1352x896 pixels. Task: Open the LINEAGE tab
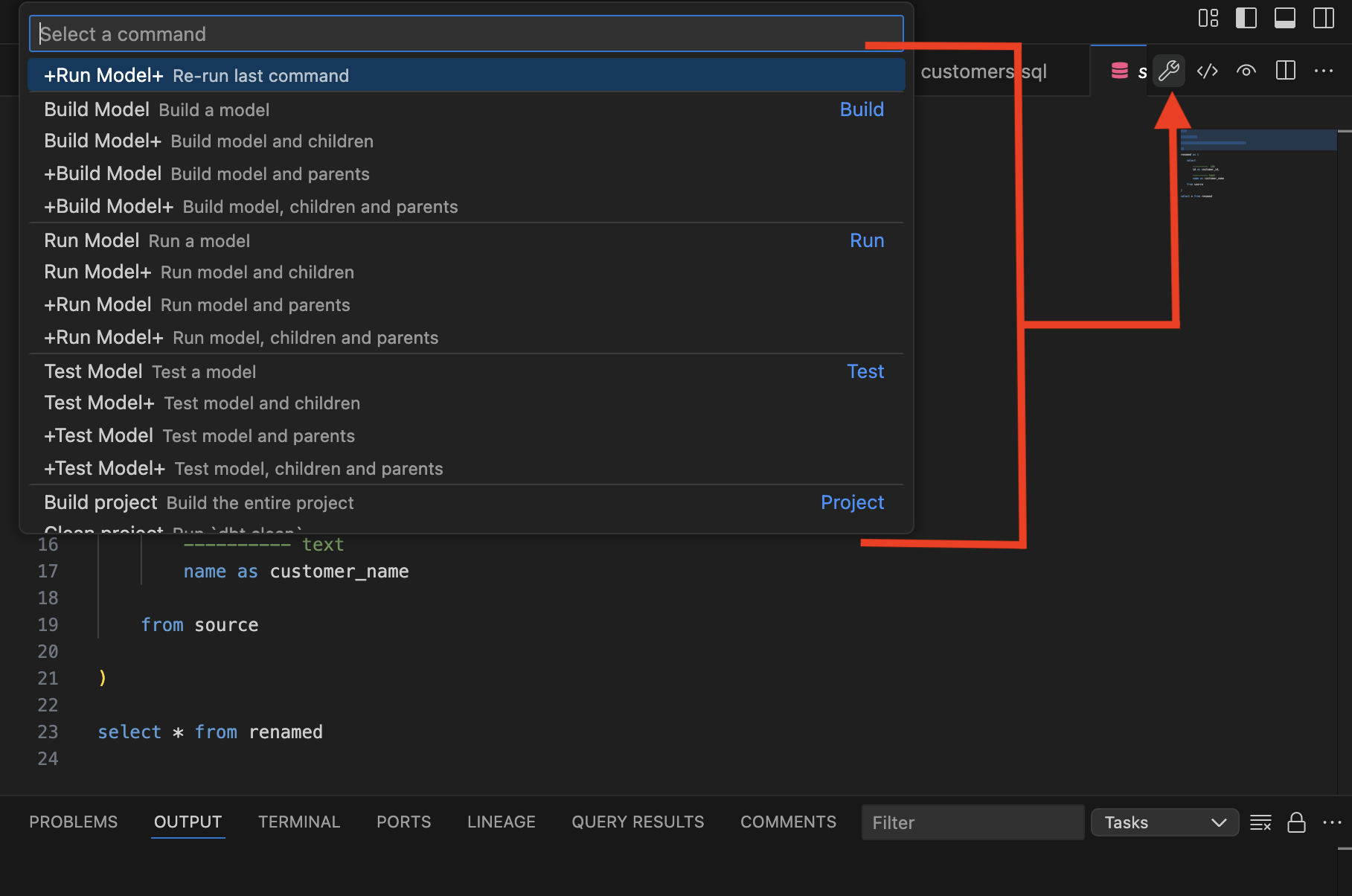(x=501, y=822)
